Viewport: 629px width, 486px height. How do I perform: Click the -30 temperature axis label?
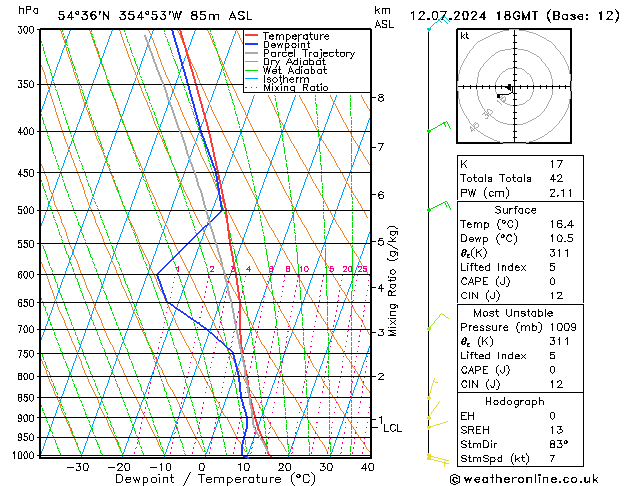pyautogui.click(x=77, y=467)
